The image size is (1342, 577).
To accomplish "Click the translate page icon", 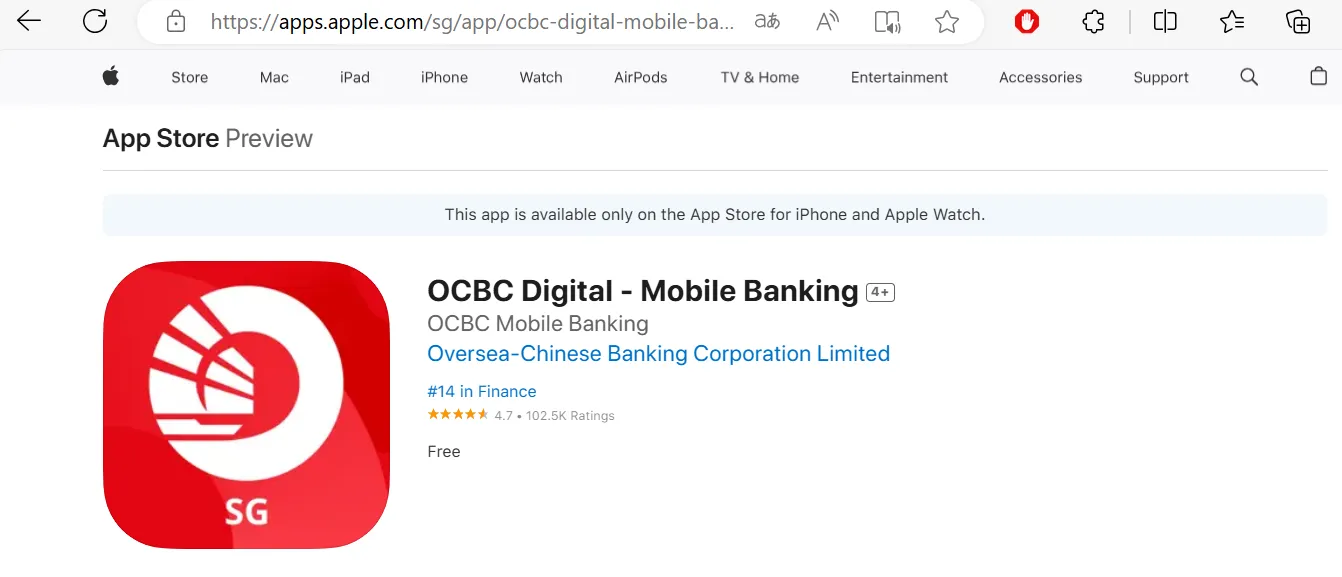I will point(766,21).
